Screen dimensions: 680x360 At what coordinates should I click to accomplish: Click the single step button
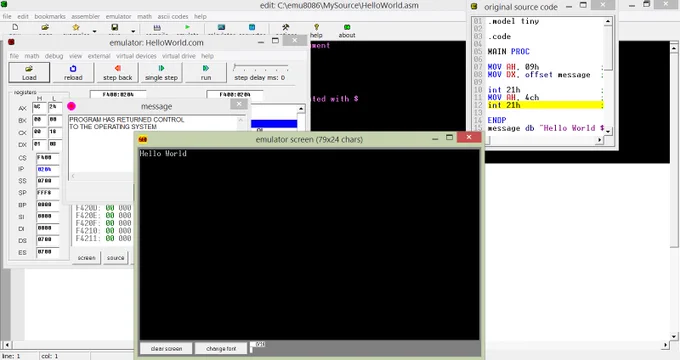(x=161, y=72)
